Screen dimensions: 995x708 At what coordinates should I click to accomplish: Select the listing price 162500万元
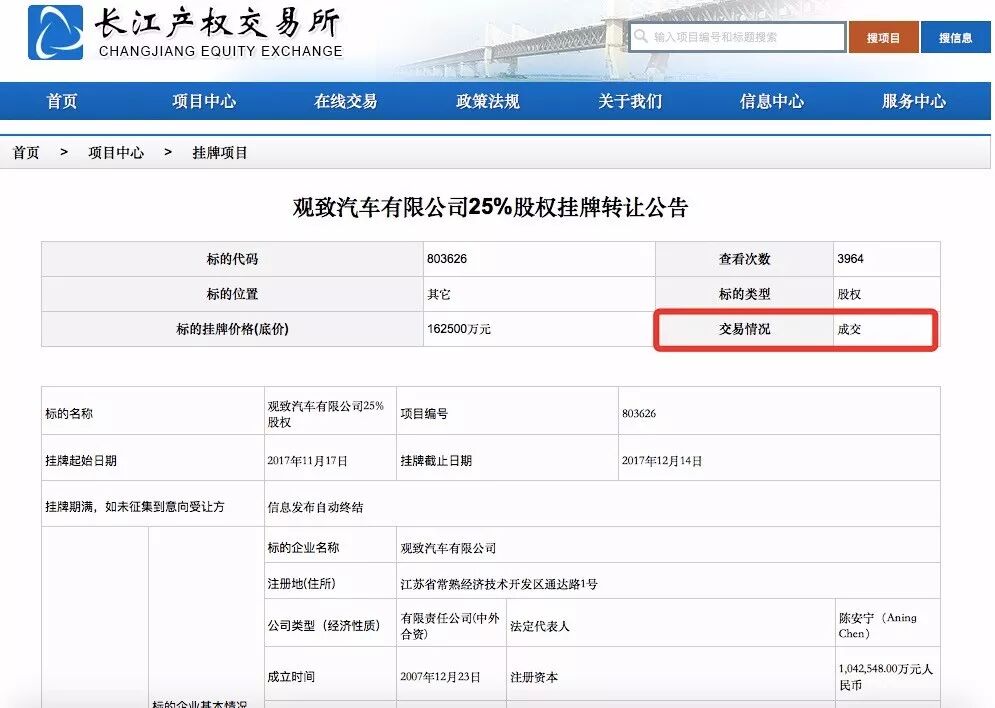[459, 329]
